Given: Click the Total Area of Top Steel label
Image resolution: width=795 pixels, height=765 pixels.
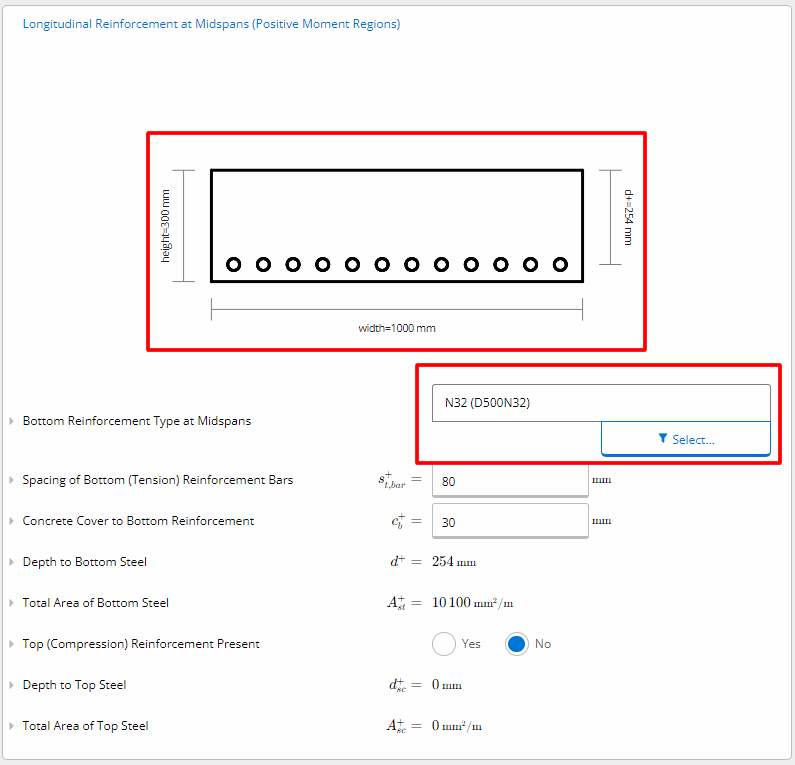Looking at the screenshot, I should 86,726.
